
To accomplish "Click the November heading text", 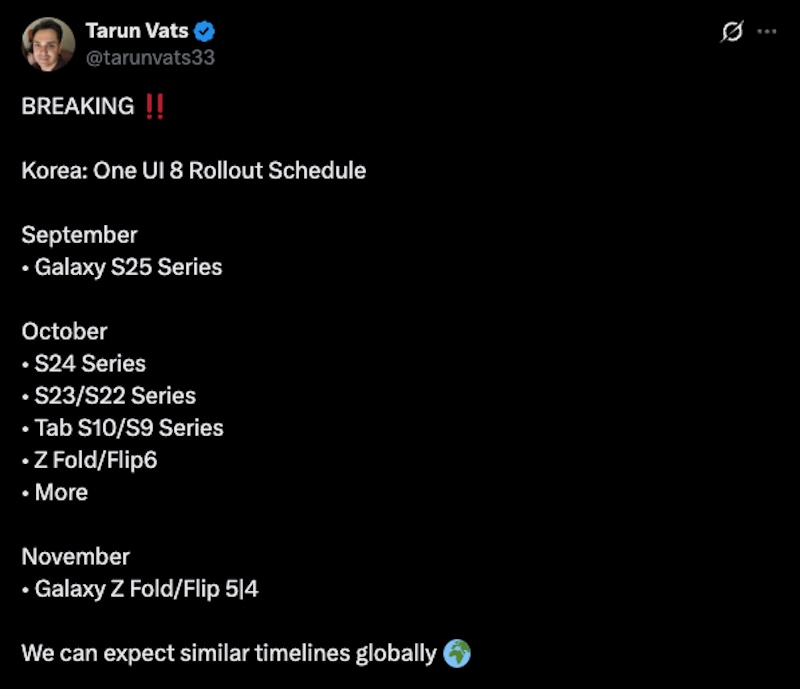I will [x=75, y=556].
